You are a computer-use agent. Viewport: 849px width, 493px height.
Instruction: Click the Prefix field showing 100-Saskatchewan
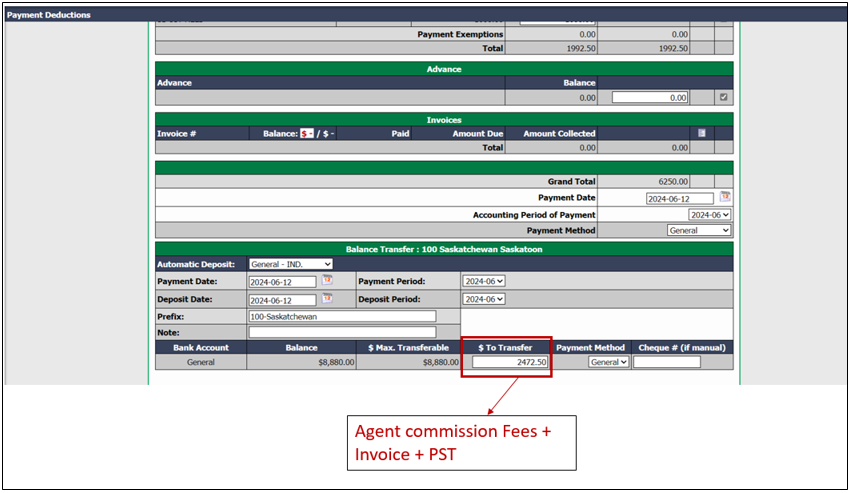pos(342,317)
